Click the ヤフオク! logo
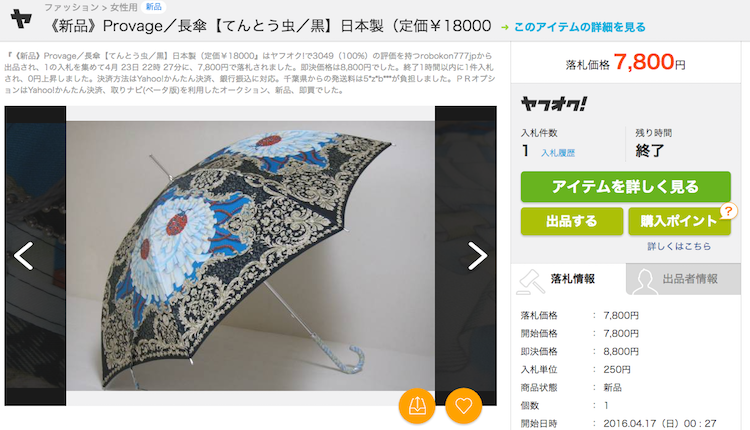750x430 pixels. point(553,104)
